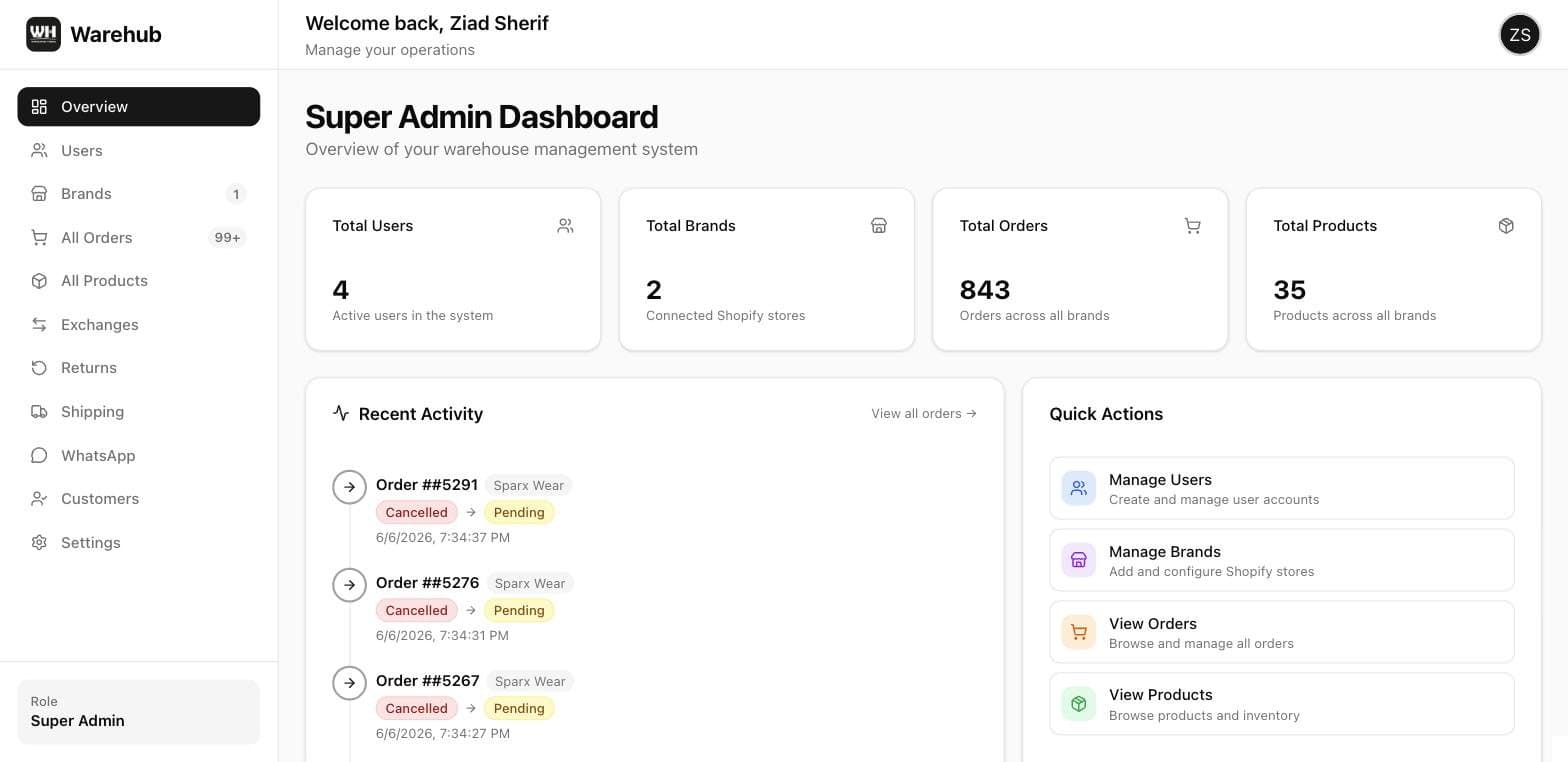
Task: Open the ZS profile avatar
Action: click(1519, 34)
